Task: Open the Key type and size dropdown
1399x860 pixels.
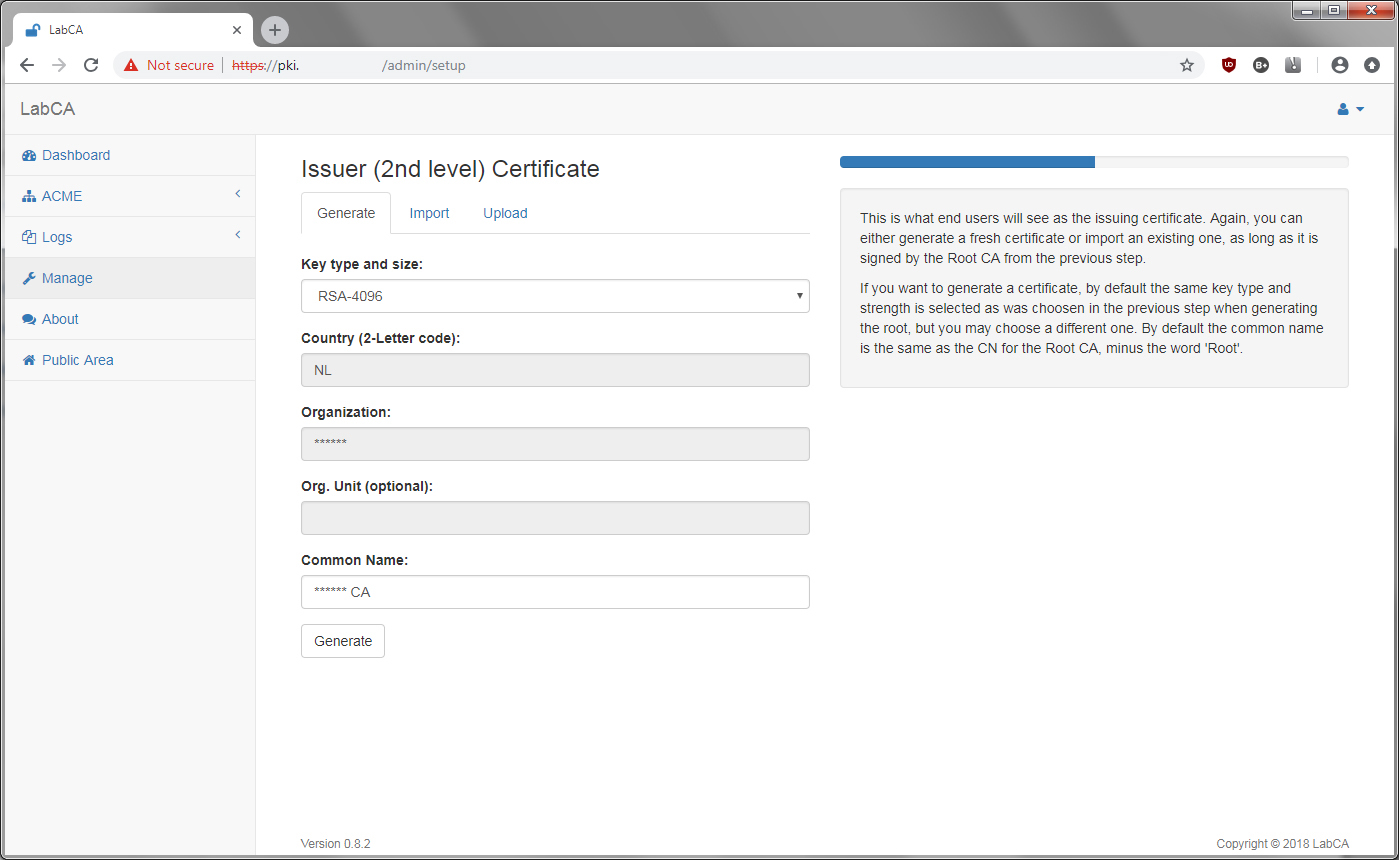Action: pos(555,296)
